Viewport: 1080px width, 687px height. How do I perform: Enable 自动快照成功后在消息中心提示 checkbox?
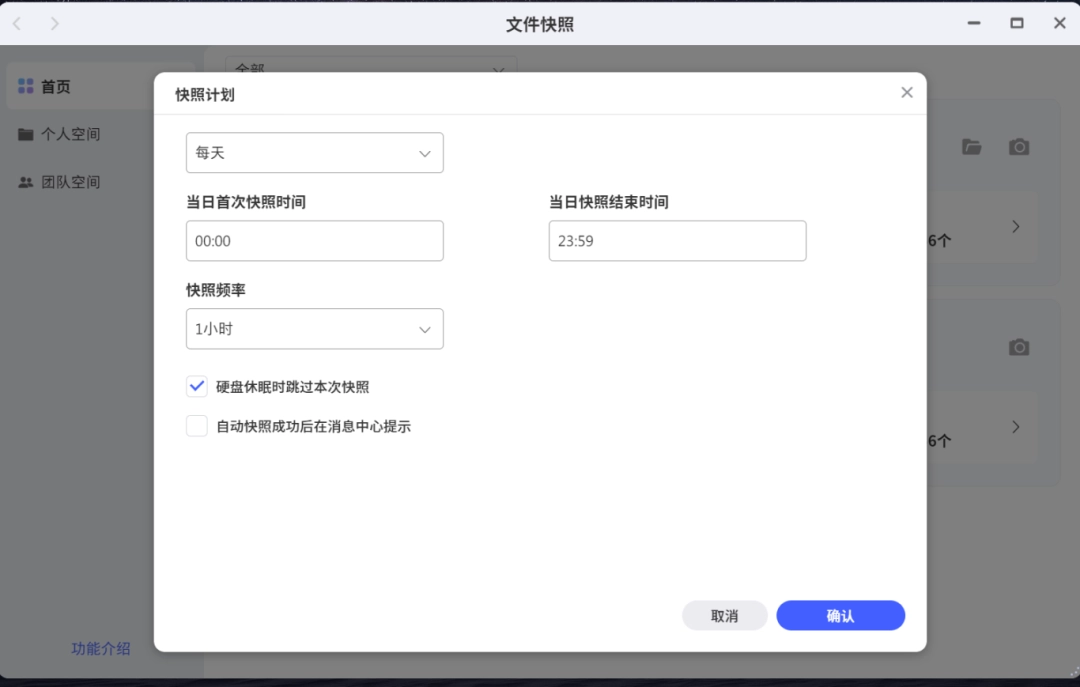pos(197,426)
